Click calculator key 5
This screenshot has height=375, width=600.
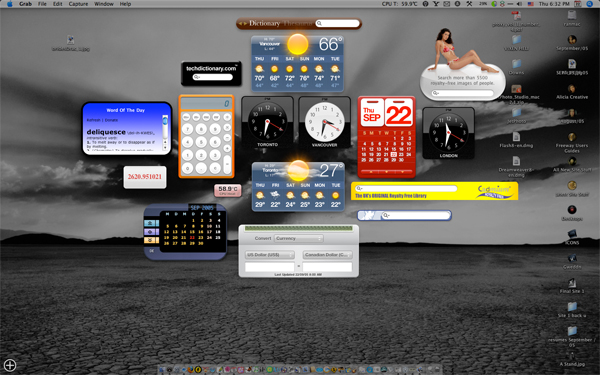201,142
